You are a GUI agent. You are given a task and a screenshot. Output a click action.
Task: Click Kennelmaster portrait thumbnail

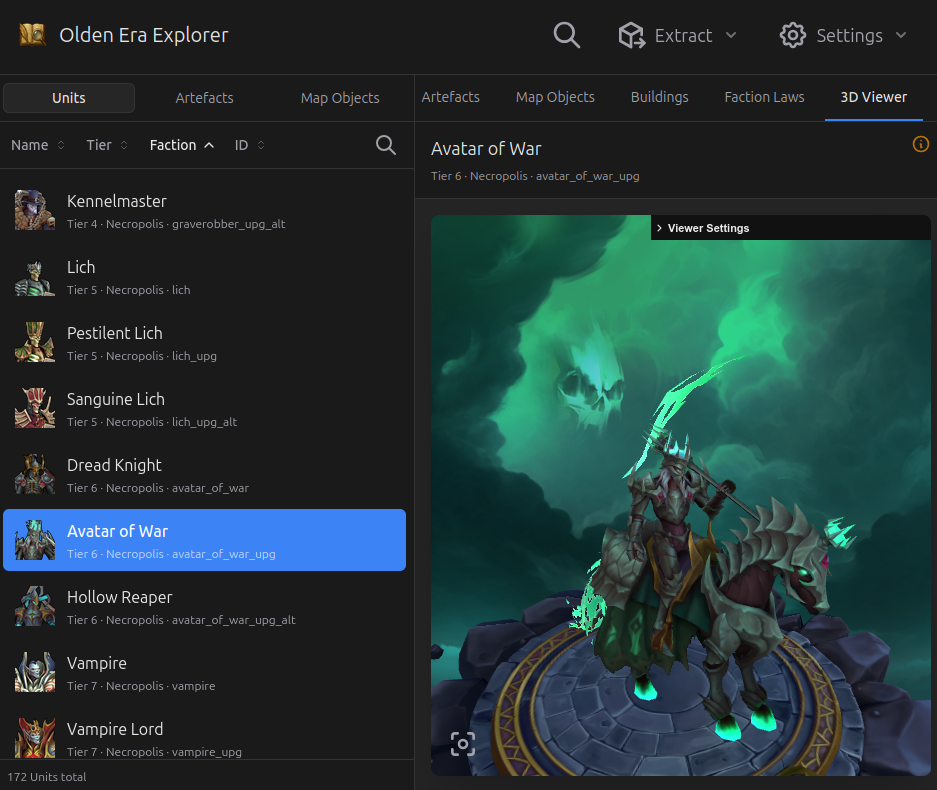coord(35,210)
